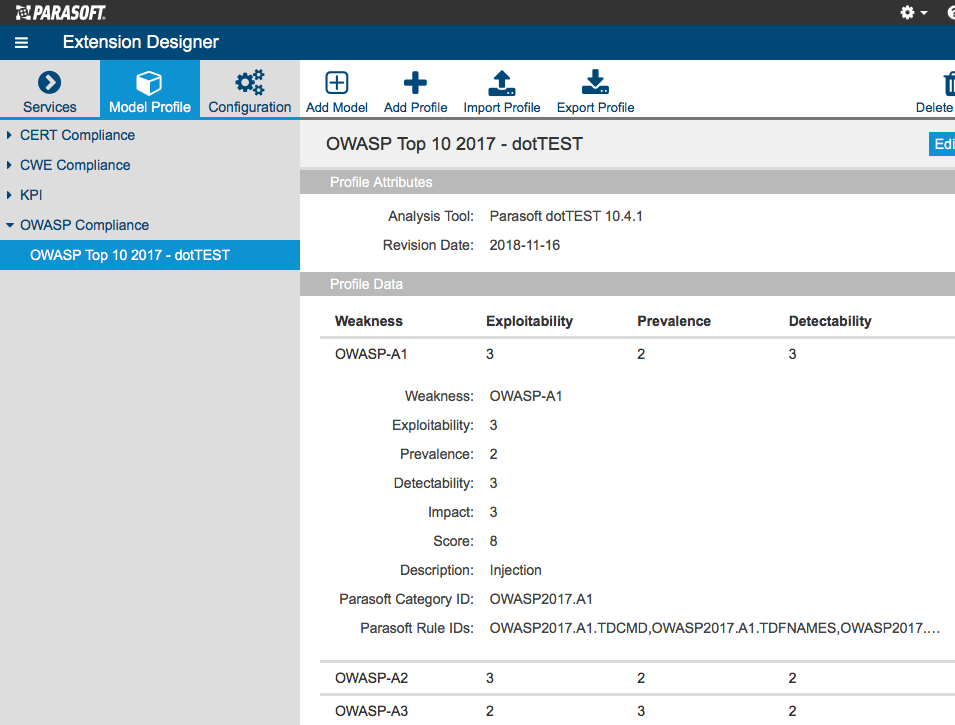Click the Prevalence column header
The width and height of the screenshot is (955, 725).
coord(674,321)
